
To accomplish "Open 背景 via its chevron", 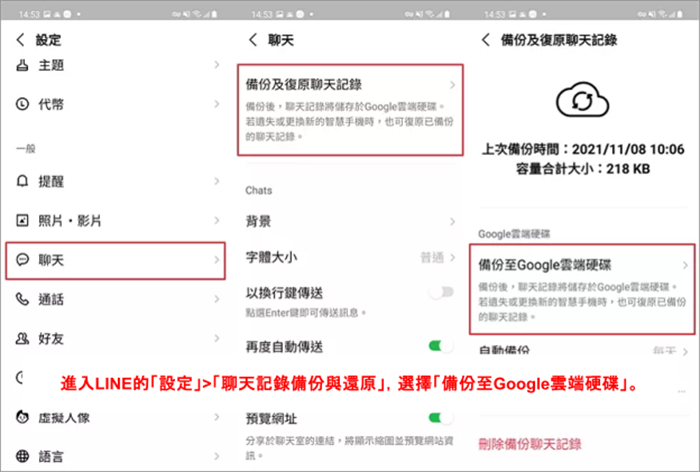I will click(x=452, y=221).
